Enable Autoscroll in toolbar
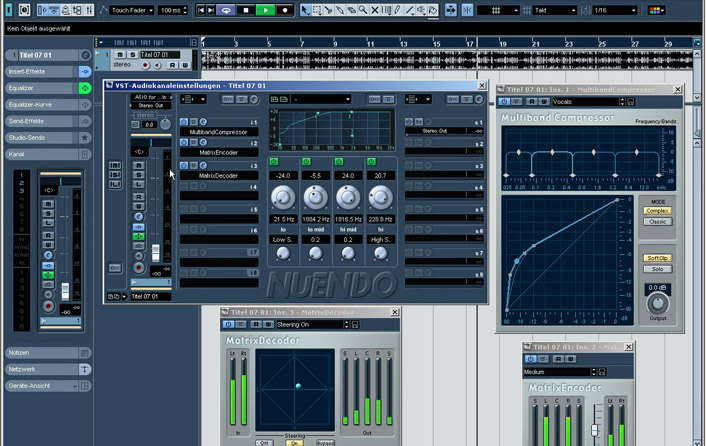Image resolution: width=706 pixels, height=446 pixels. coord(451,10)
